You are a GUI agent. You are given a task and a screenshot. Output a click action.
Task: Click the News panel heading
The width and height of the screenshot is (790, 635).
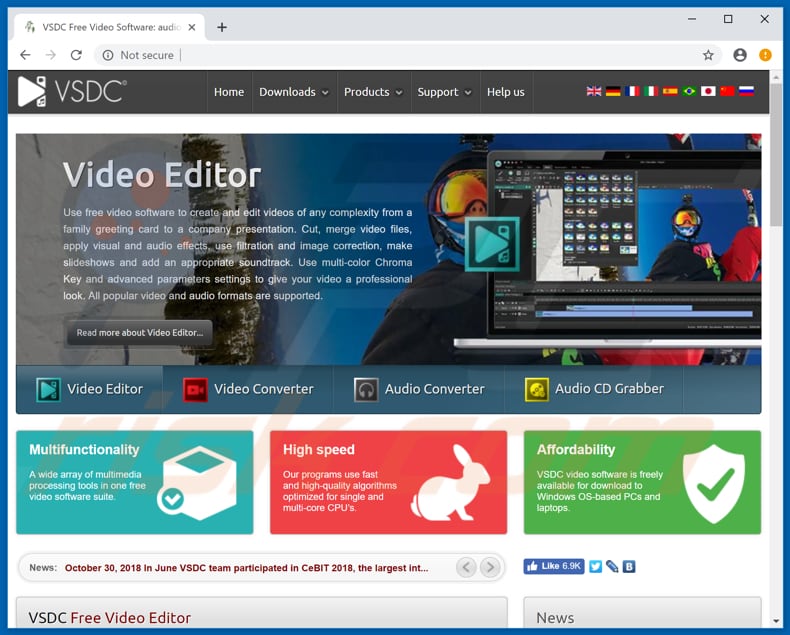click(555, 618)
